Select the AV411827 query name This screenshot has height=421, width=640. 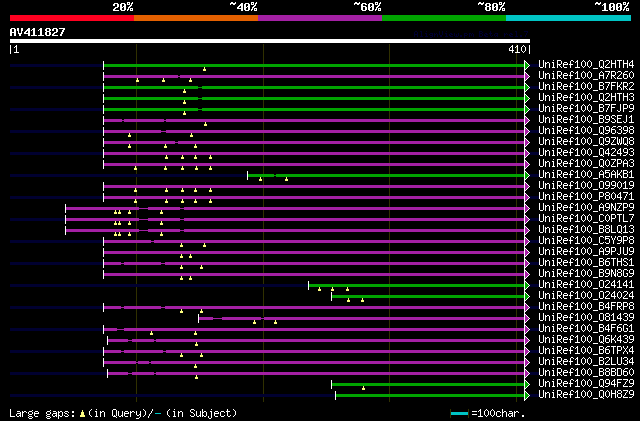click(x=38, y=32)
